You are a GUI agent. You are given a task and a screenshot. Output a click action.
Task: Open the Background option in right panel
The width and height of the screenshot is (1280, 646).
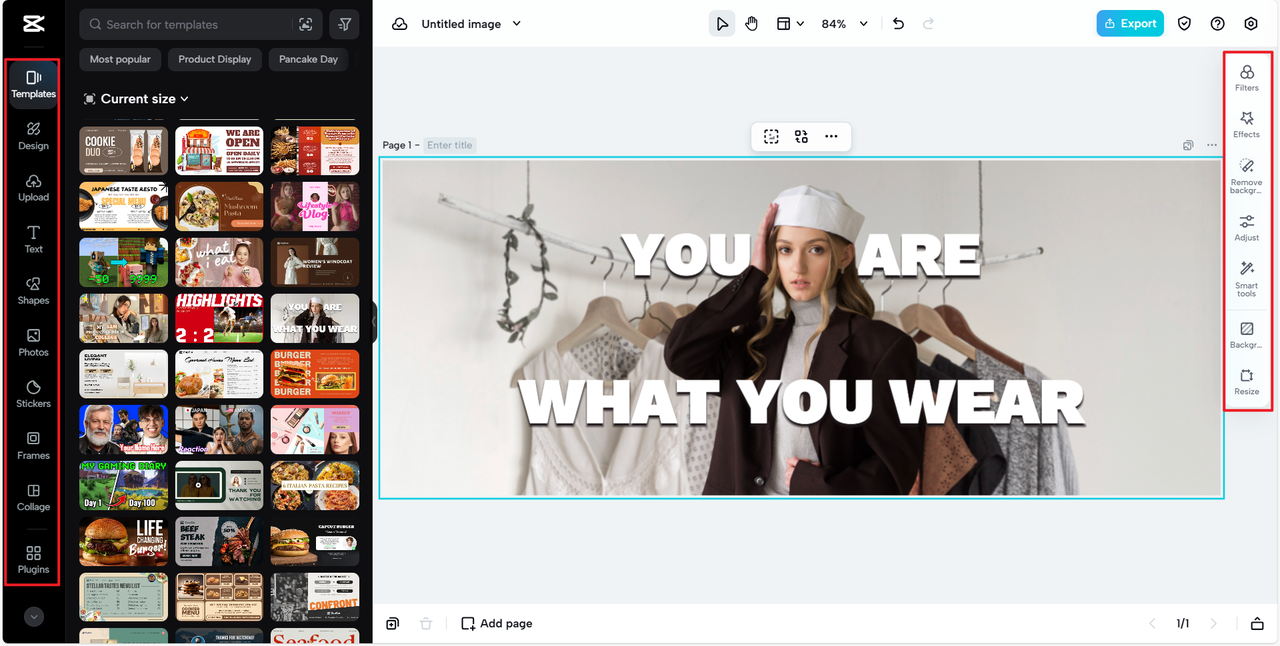tap(1247, 335)
